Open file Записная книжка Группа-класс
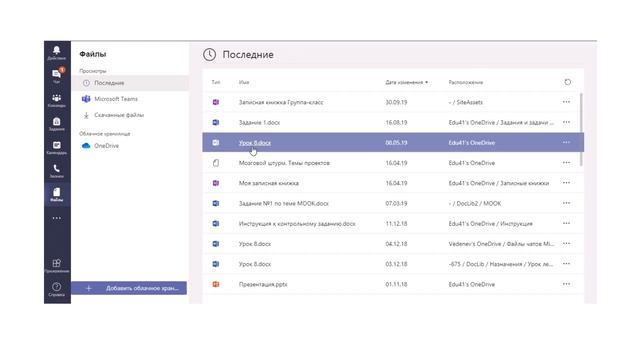640x360 pixels. [281, 102]
